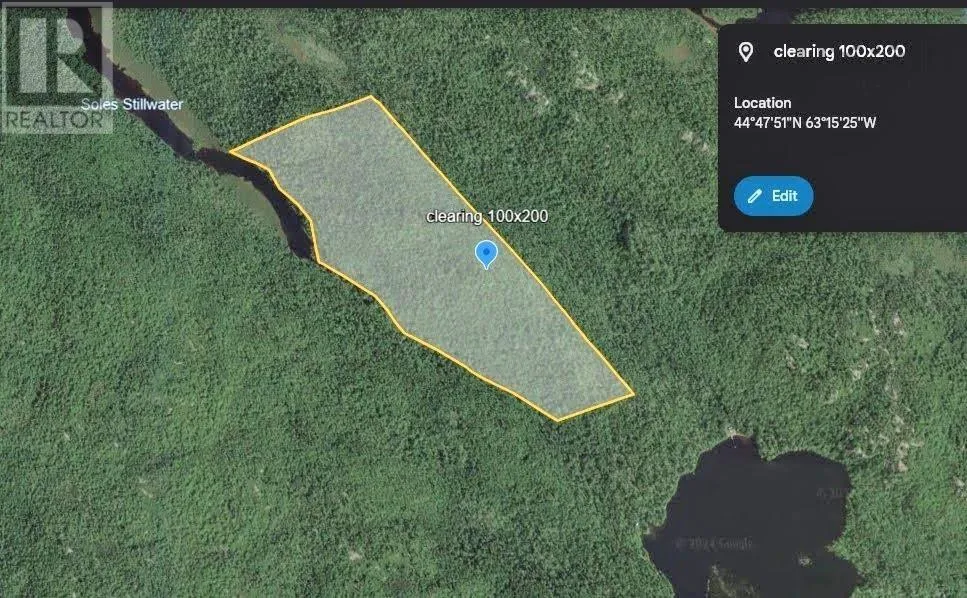Click the northernmost corner of the yellow polygon

click(371, 96)
